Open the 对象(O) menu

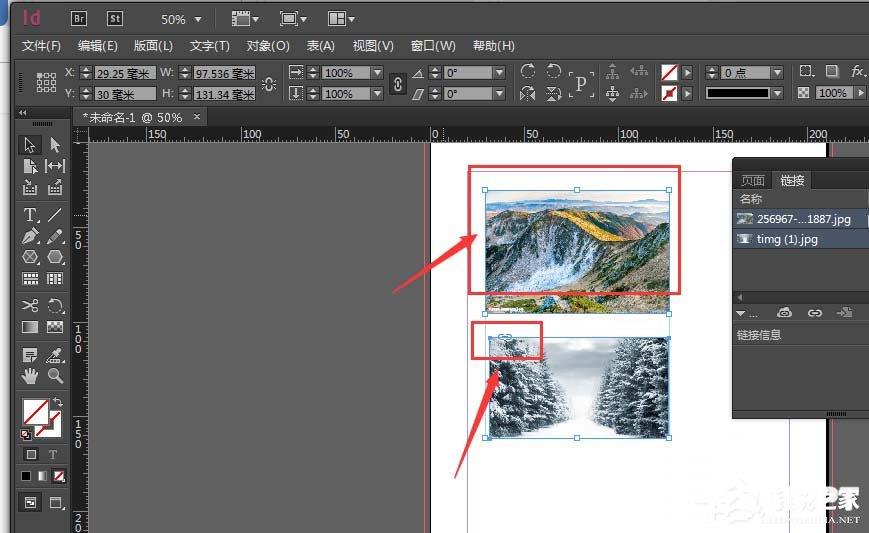coord(268,46)
